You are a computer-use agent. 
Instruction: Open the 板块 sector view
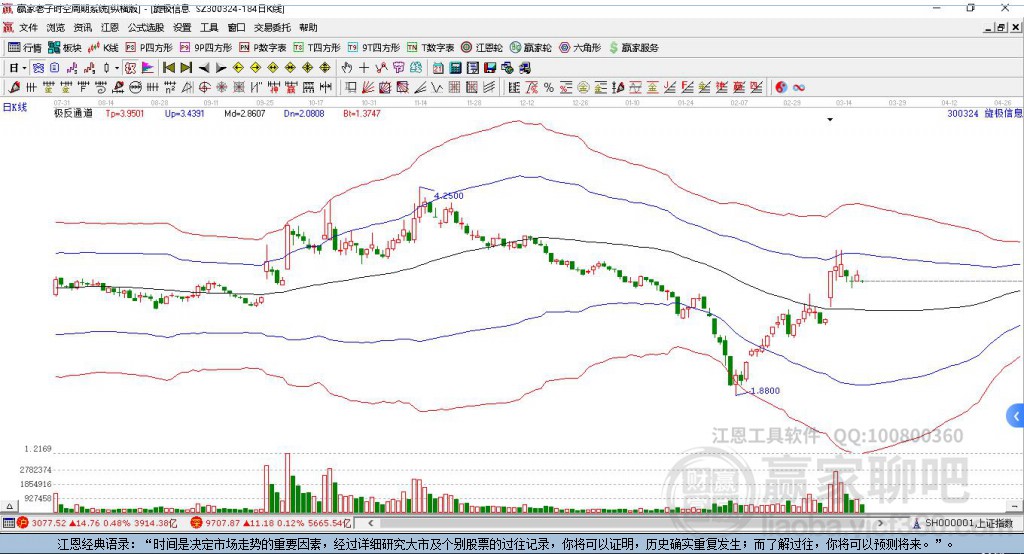(x=65, y=48)
